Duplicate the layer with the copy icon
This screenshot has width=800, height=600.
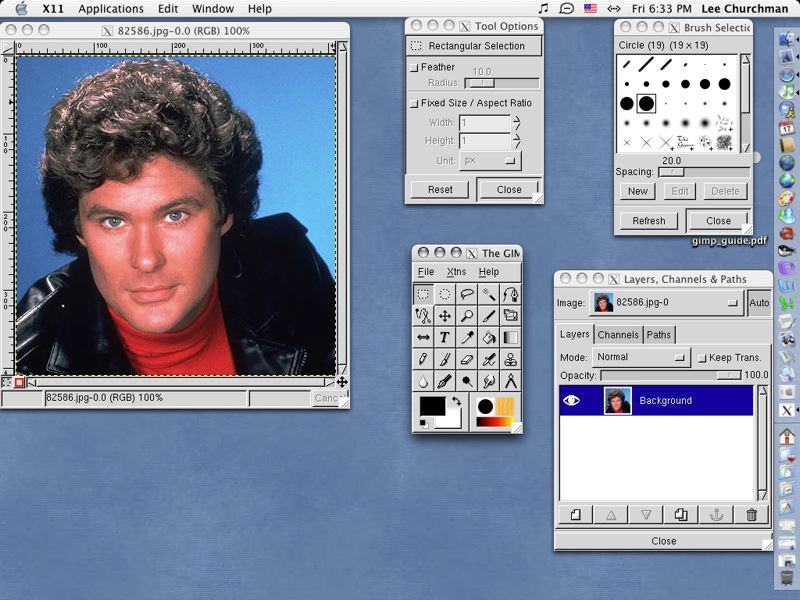(680, 515)
